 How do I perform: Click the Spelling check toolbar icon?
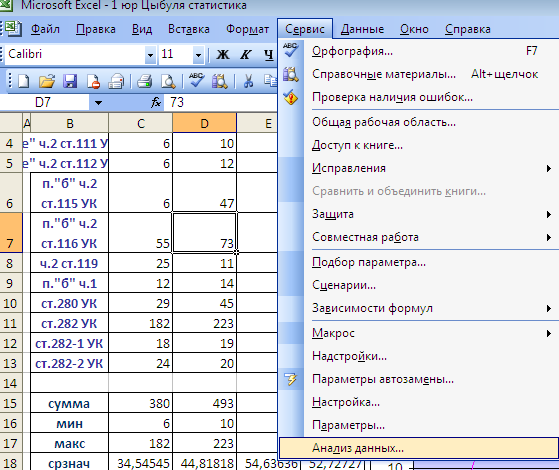click(x=196, y=81)
